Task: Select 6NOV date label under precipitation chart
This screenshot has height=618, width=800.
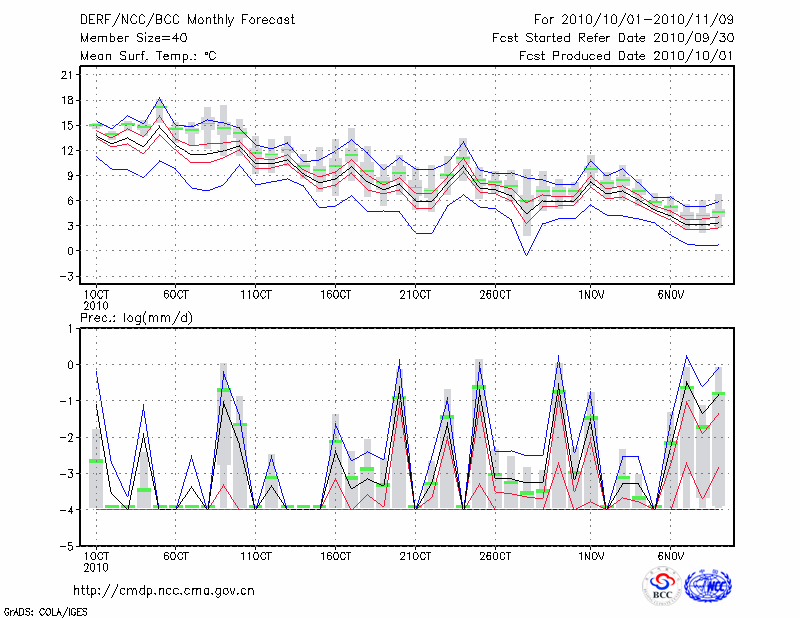Action: tap(670, 555)
